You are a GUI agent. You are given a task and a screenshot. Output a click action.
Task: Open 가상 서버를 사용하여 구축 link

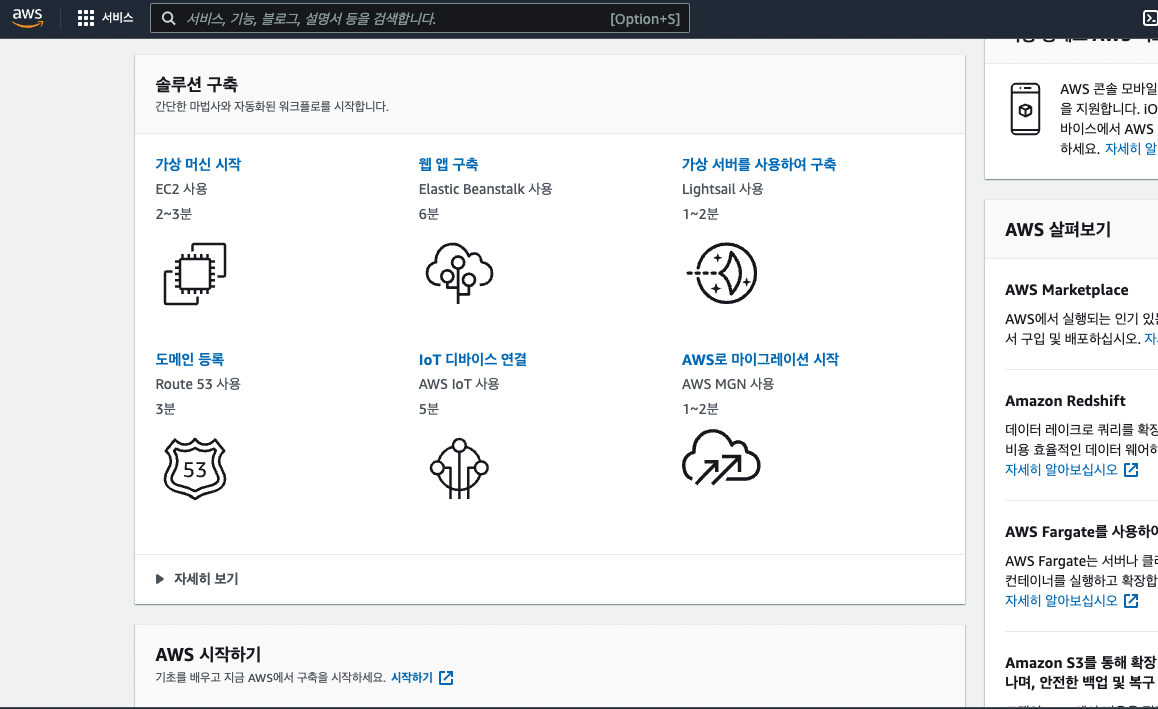coord(758,164)
